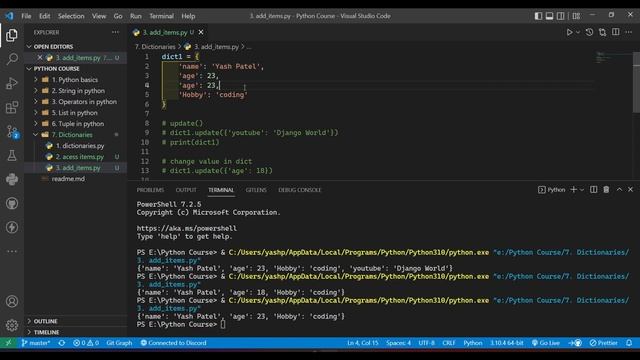Close add_items.py in Open Editors
This screenshot has width=640, height=360.
tap(40, 58)
